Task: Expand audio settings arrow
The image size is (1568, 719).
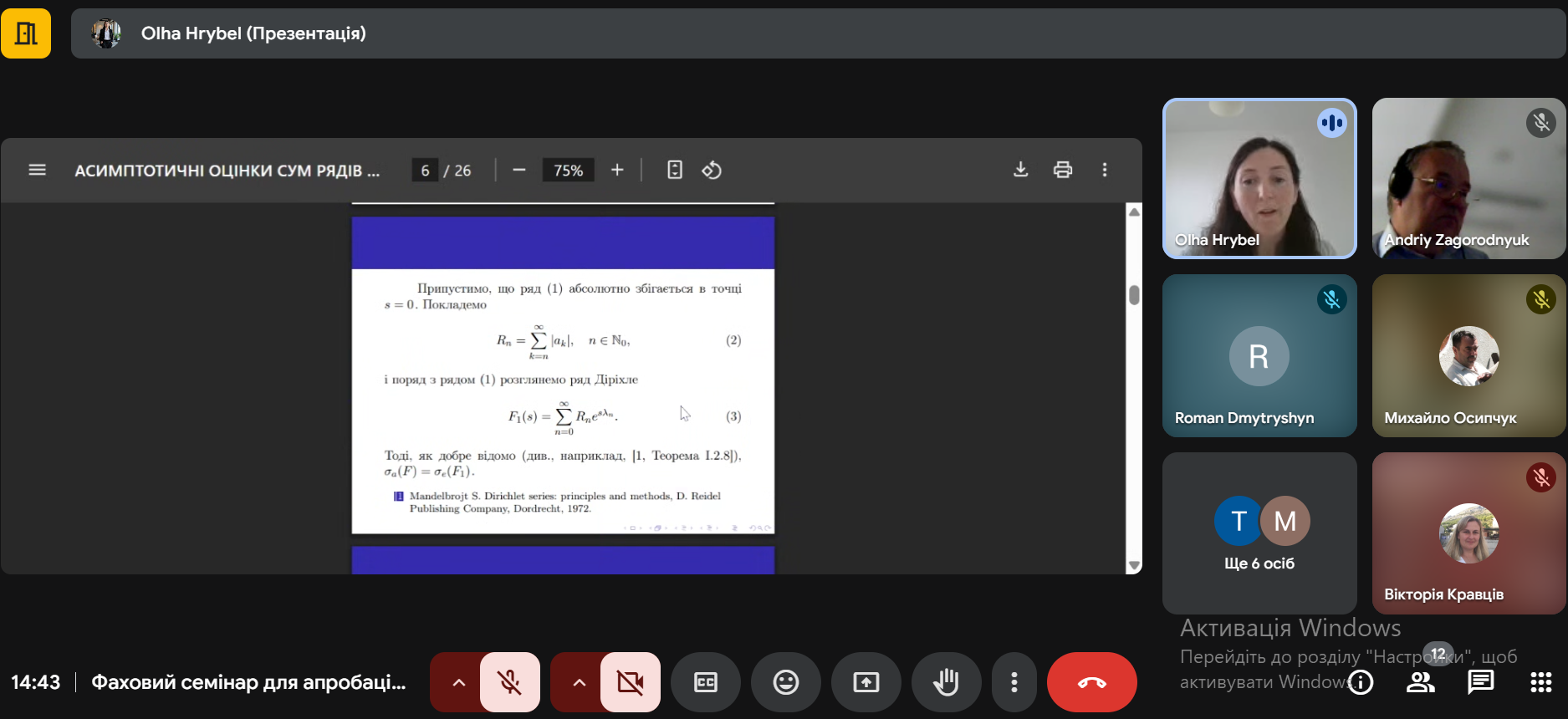Action: 458,682
